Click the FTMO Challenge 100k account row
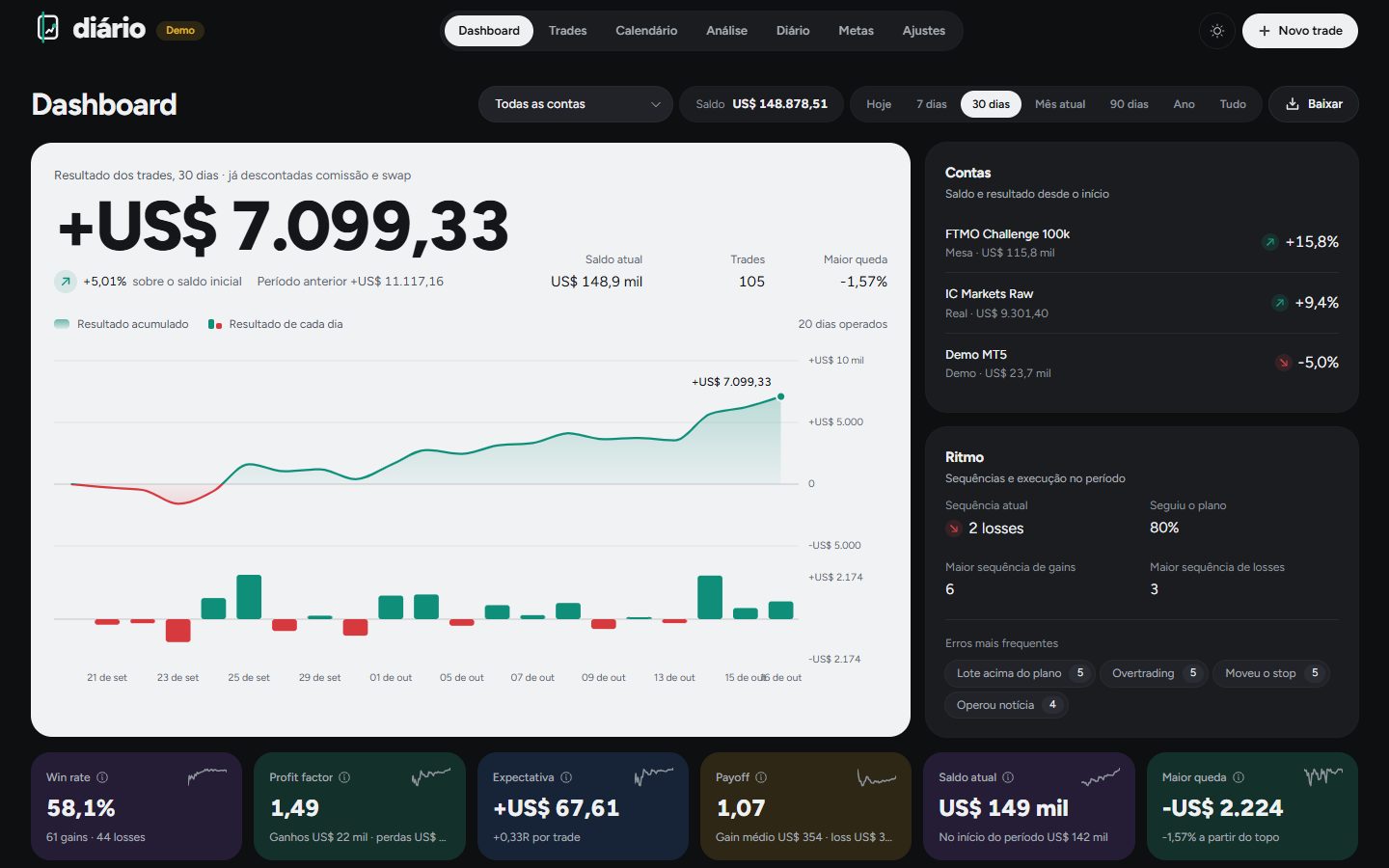Image resolution: width=1389 pixels, height=868 pixels. click(x=1142, y=243)
